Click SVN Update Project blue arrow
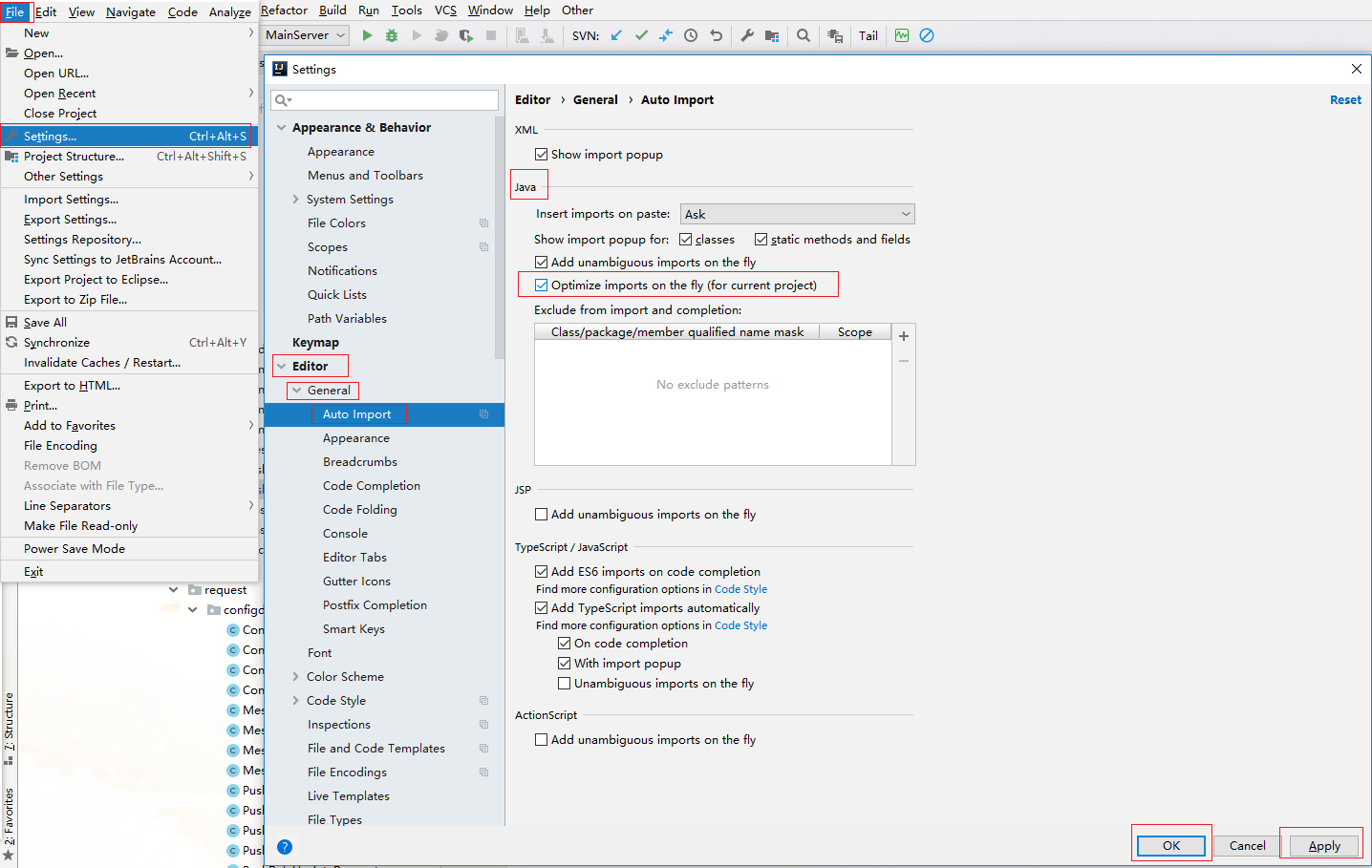The width and height of the screenshot is (1372, 868). click(x=616, y=35)
